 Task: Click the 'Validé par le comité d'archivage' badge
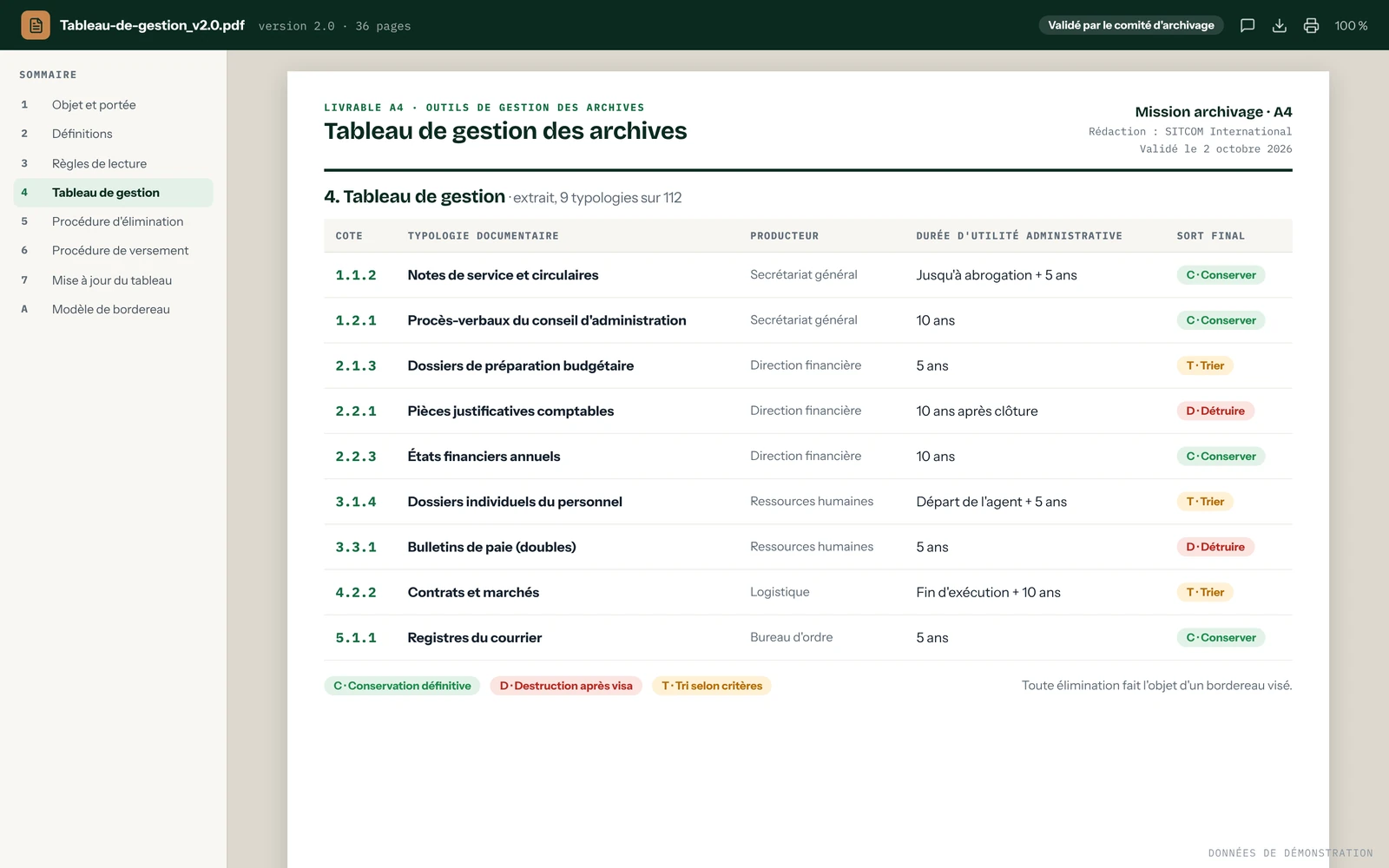pyautogui.click(x=1131, y=25)
